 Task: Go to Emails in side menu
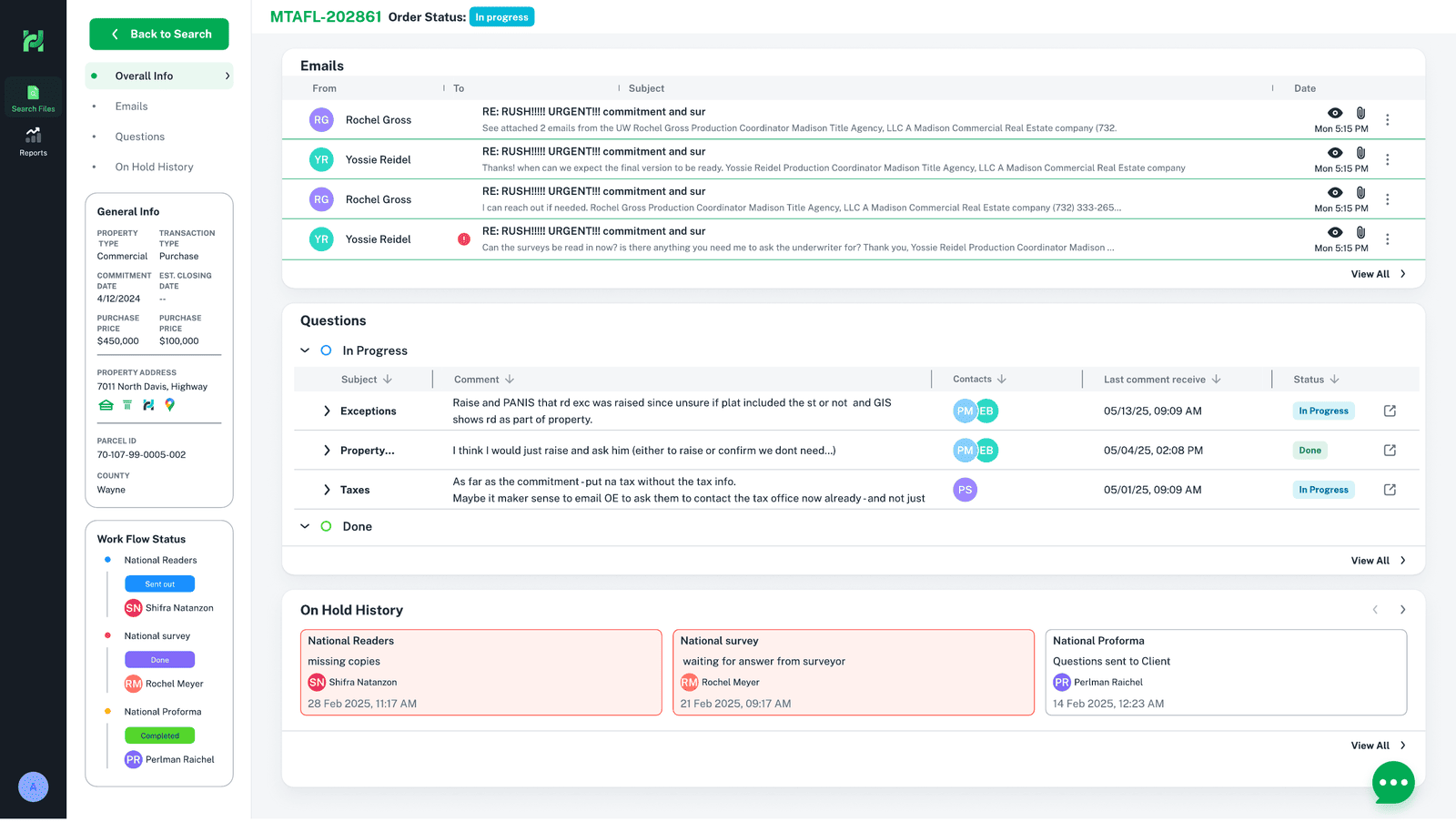pos(131,107)
